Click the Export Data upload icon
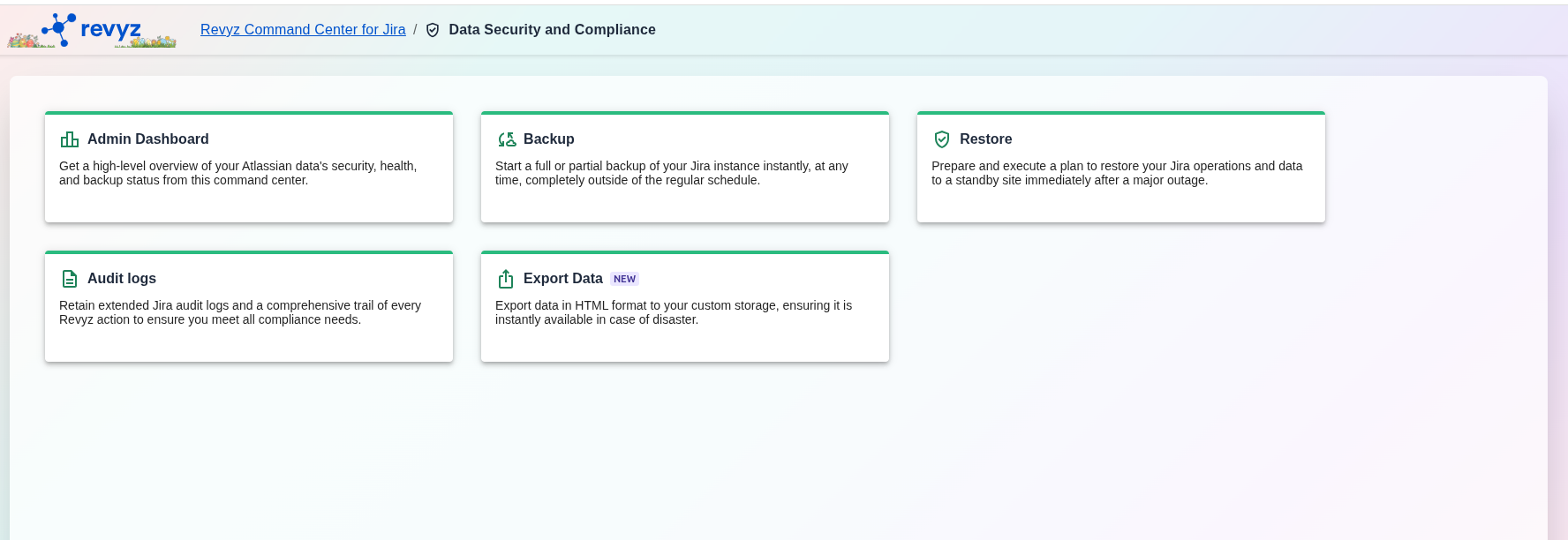1568x540 pixels. (506, 279)
